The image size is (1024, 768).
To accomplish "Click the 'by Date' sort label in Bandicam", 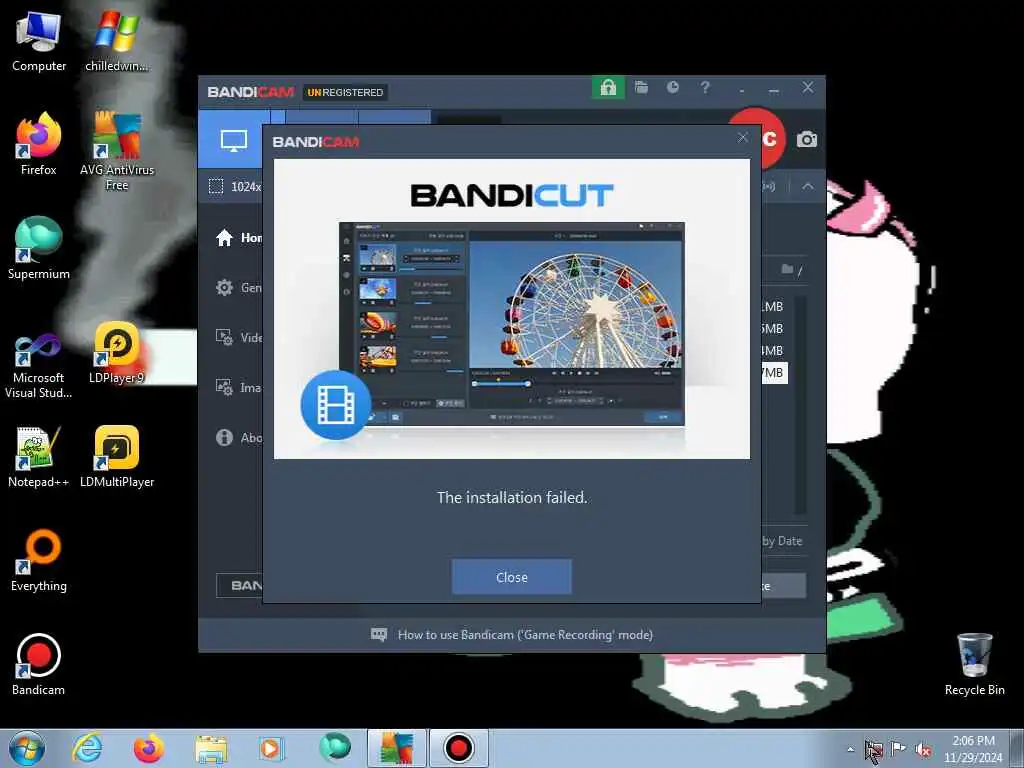I will click(782, 541).
